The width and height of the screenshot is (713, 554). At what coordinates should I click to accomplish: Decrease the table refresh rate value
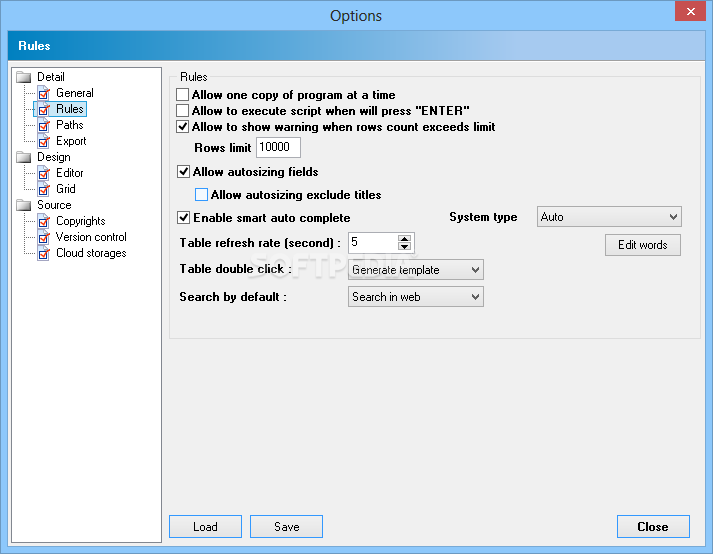click(x=404, y=247)
